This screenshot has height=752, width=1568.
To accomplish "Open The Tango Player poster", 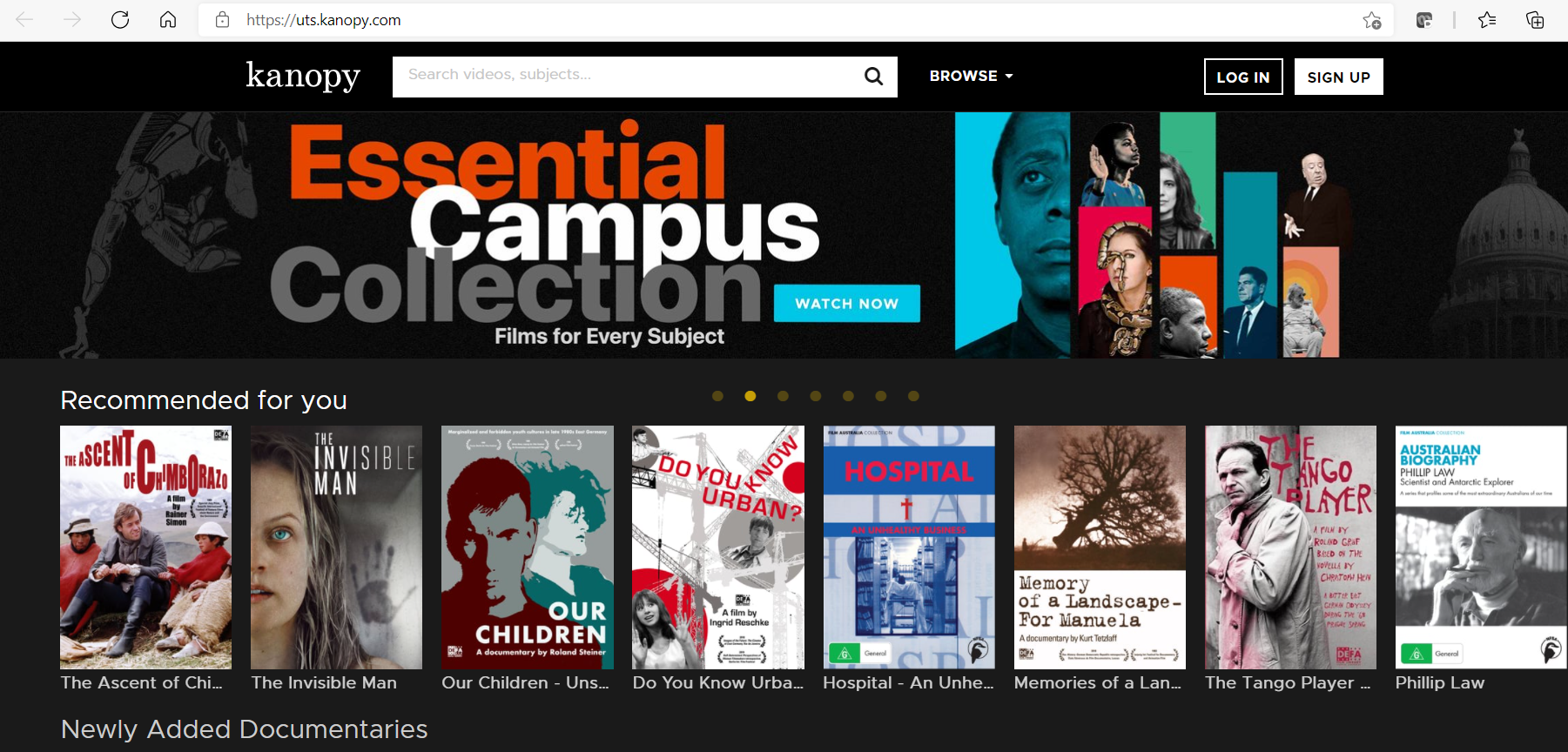I will click(1290, 547).
